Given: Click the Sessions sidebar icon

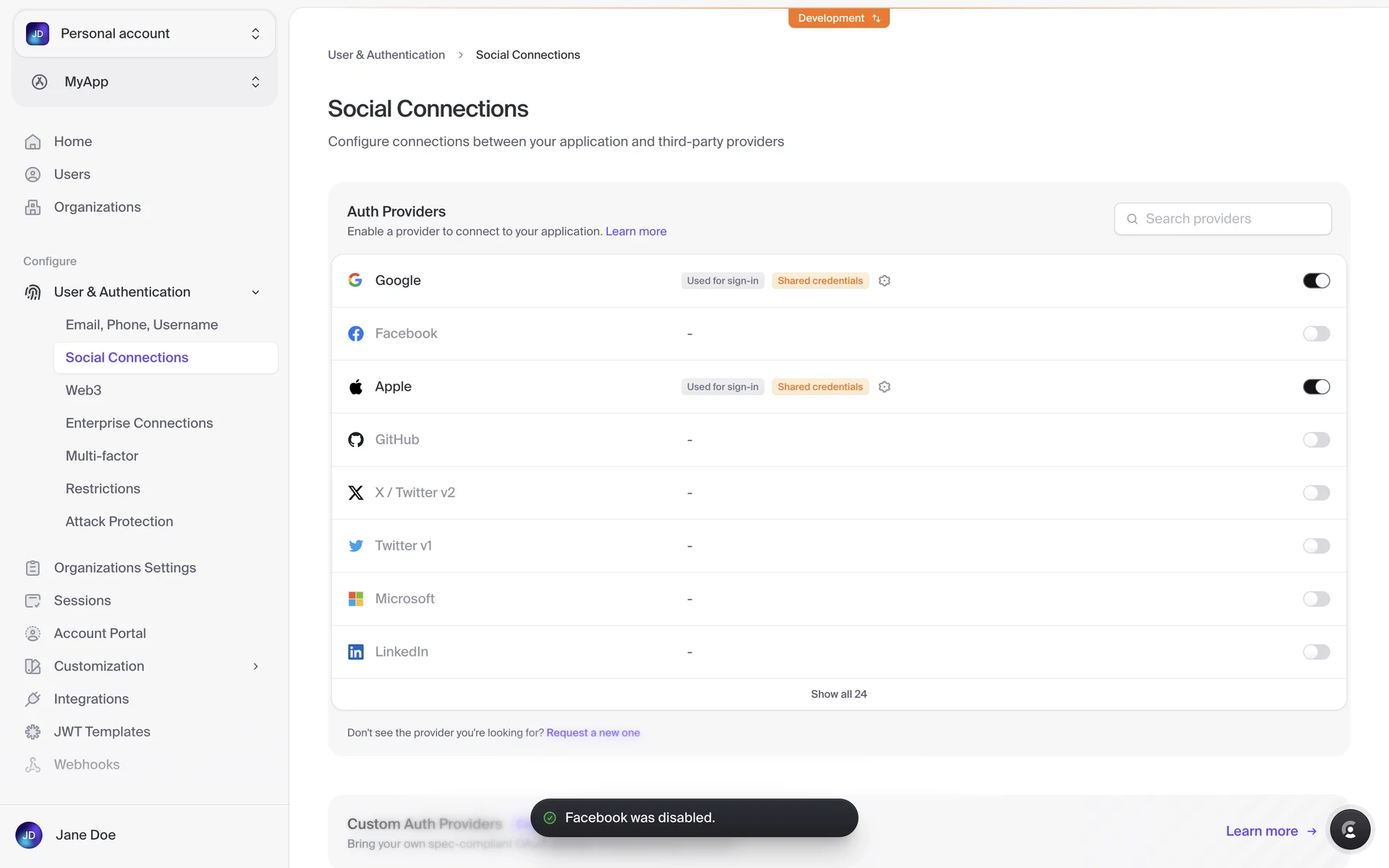Looking at the screenshot, I should pyautogui.click(x=33, y=601).
